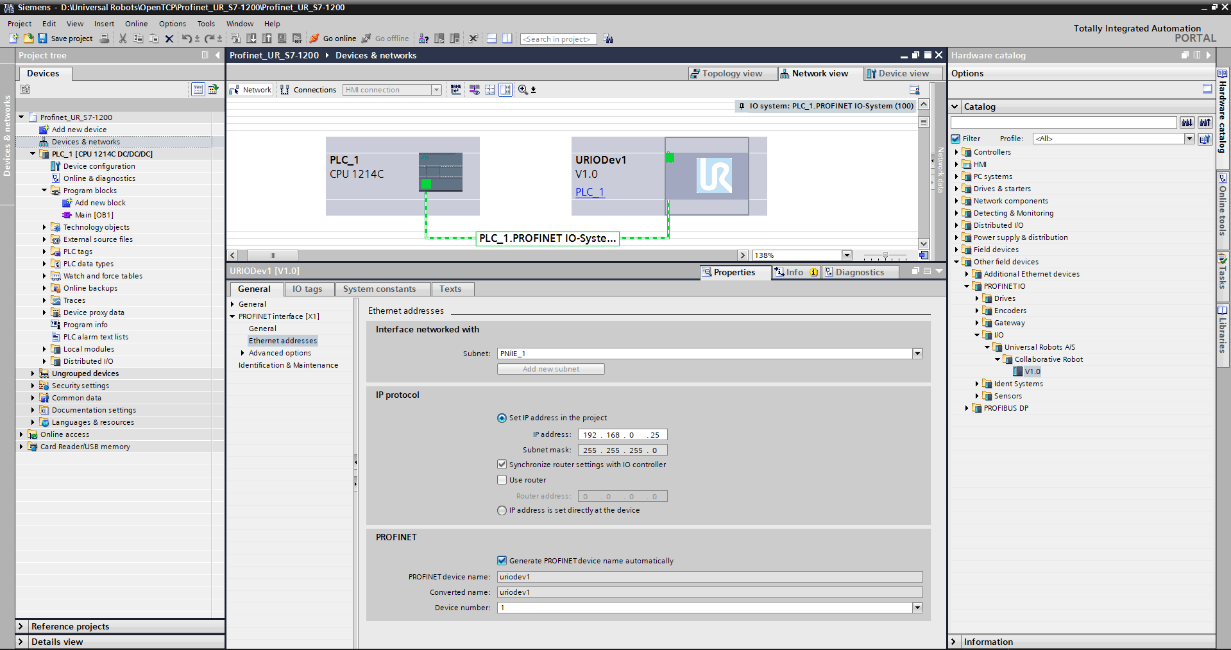The width and height of the screenshot is (1231, 650).
Task: Open the IO tags tab
Action: (x=307, y=289)
